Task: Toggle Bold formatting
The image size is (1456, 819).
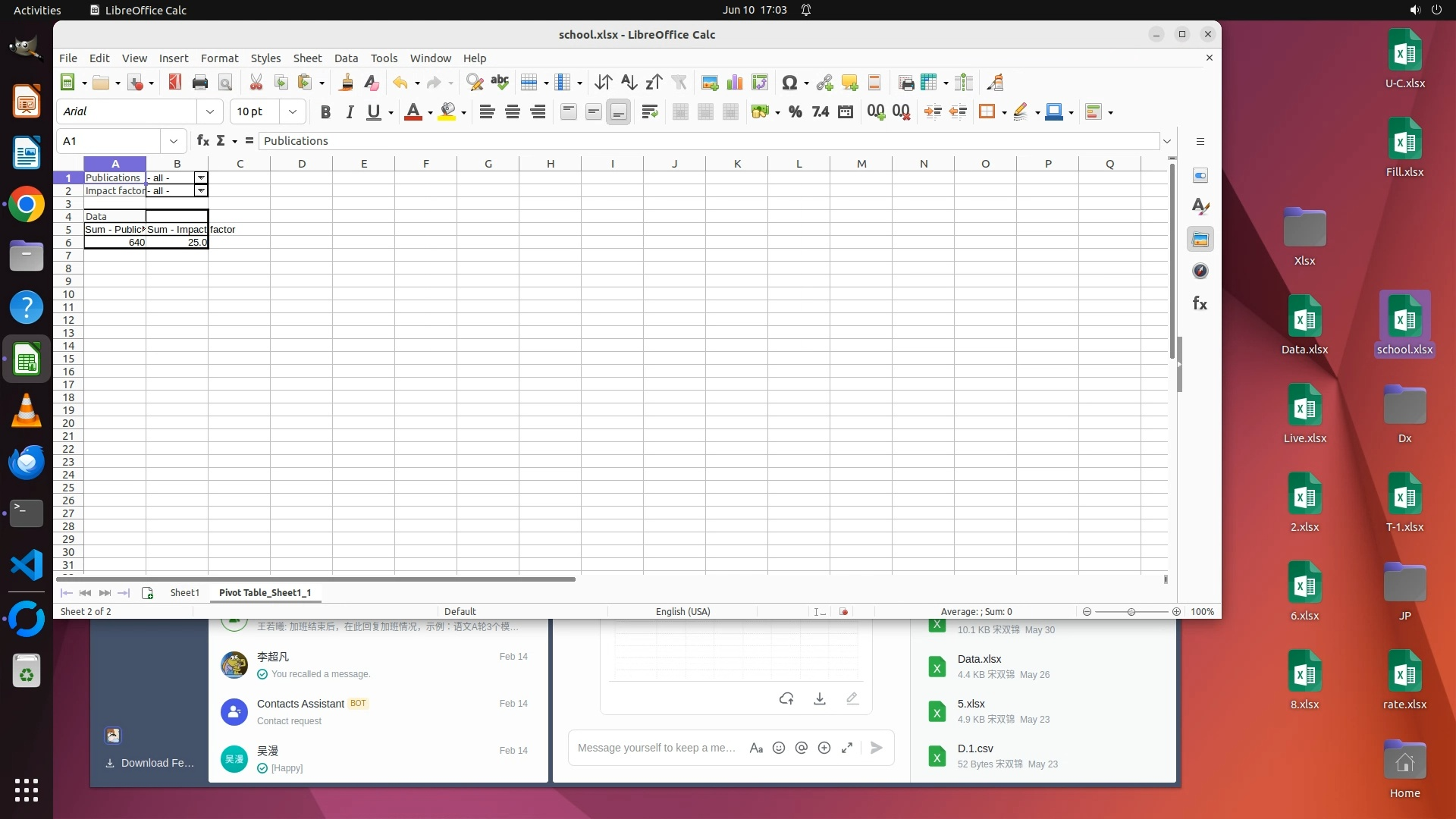Action: [x=325, y=111]
